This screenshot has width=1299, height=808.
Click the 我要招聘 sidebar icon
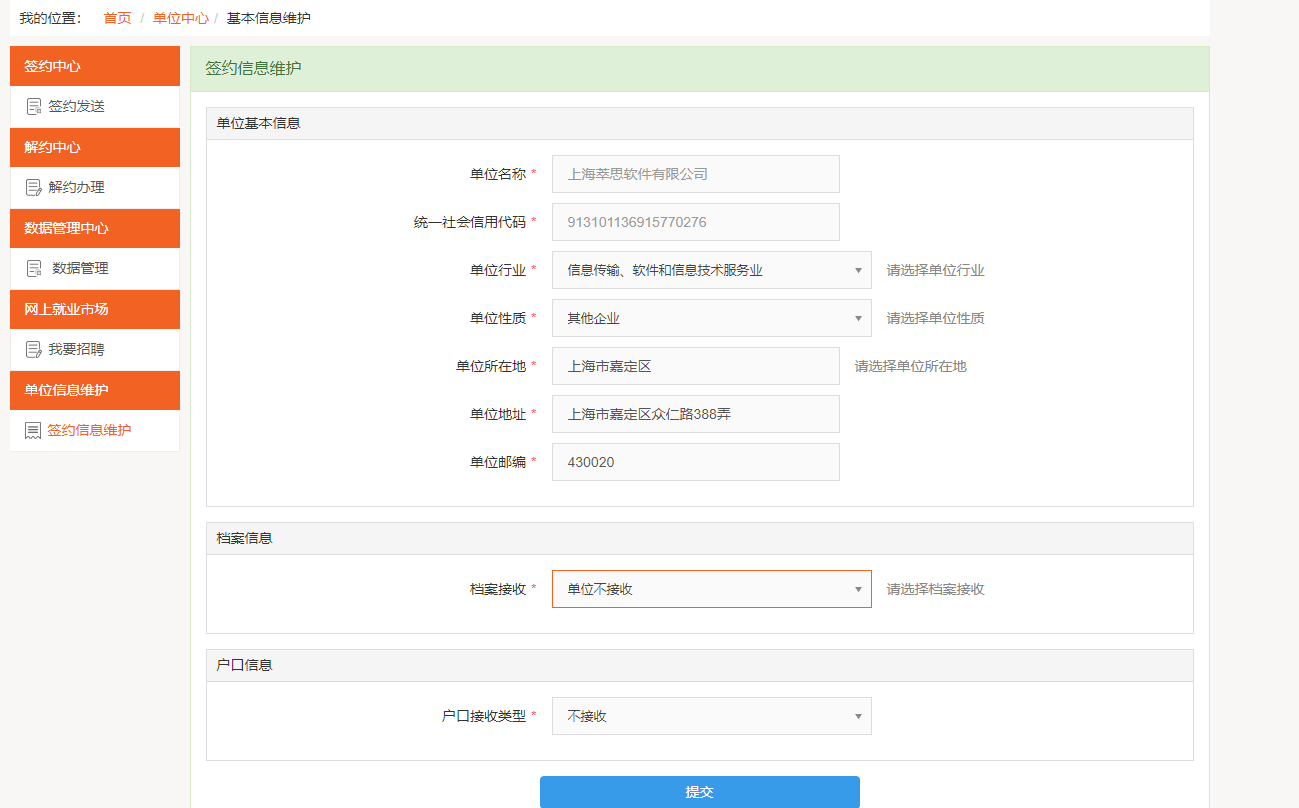(34, 349)
